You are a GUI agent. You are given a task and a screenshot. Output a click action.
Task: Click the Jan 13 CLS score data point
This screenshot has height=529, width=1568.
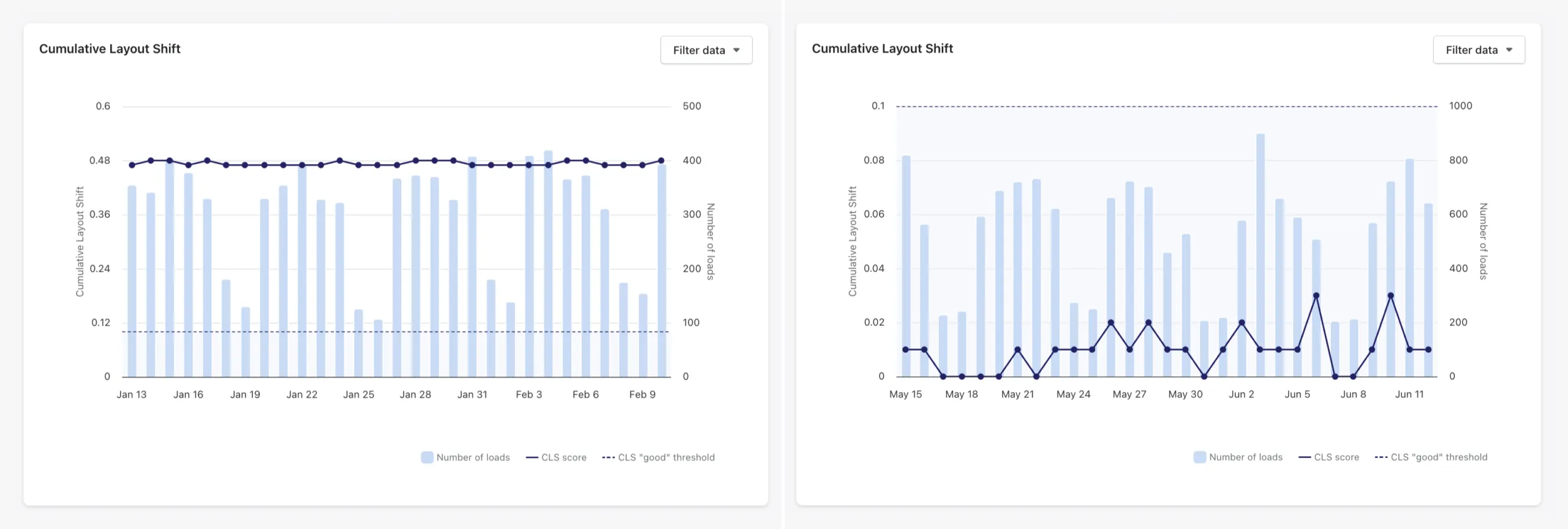[132, 165]
